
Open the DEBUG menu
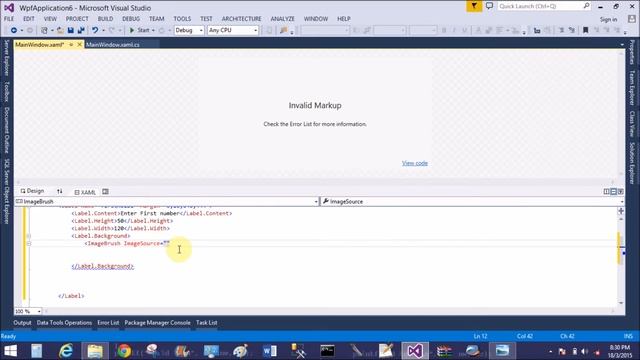131,19
